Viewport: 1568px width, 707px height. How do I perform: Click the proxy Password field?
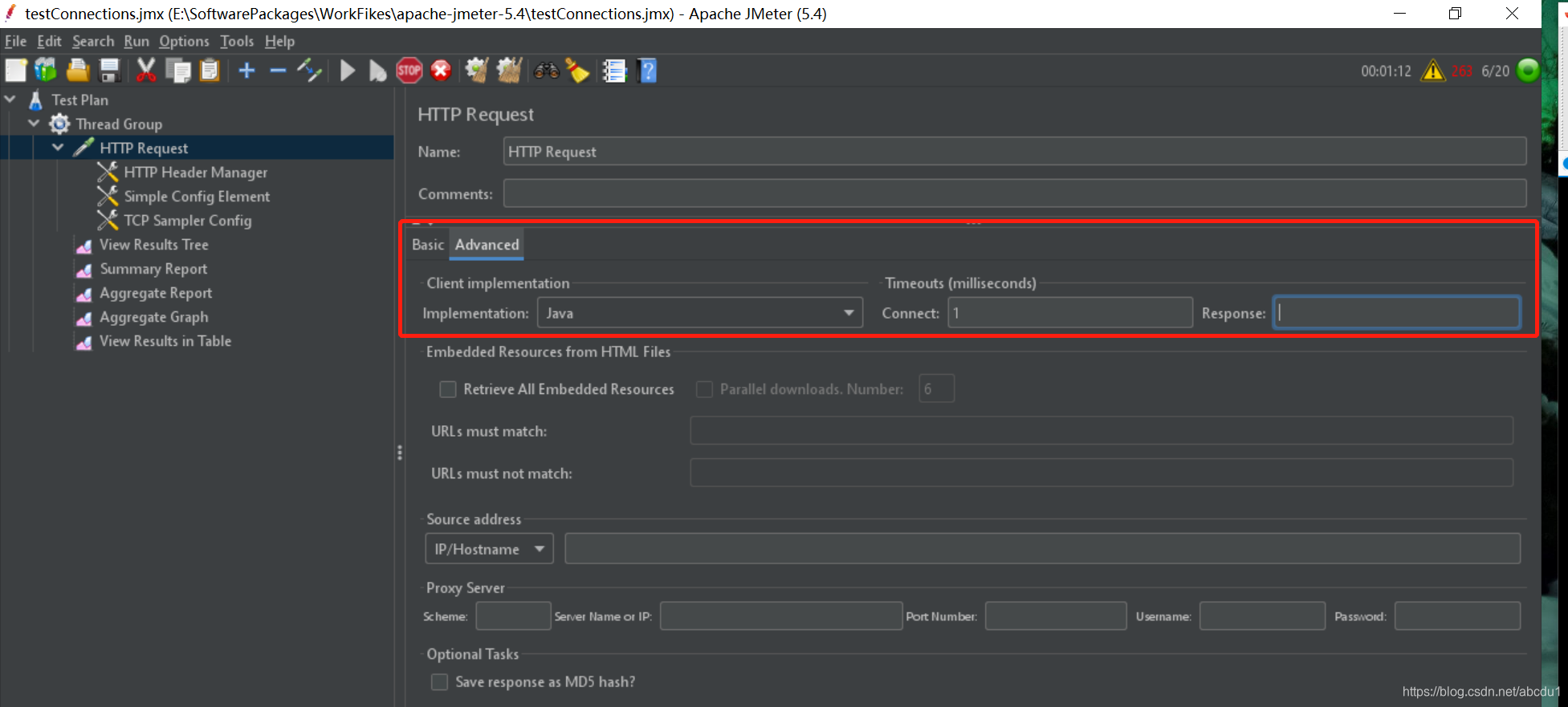pyautogui.click(x=1458, y=616)
